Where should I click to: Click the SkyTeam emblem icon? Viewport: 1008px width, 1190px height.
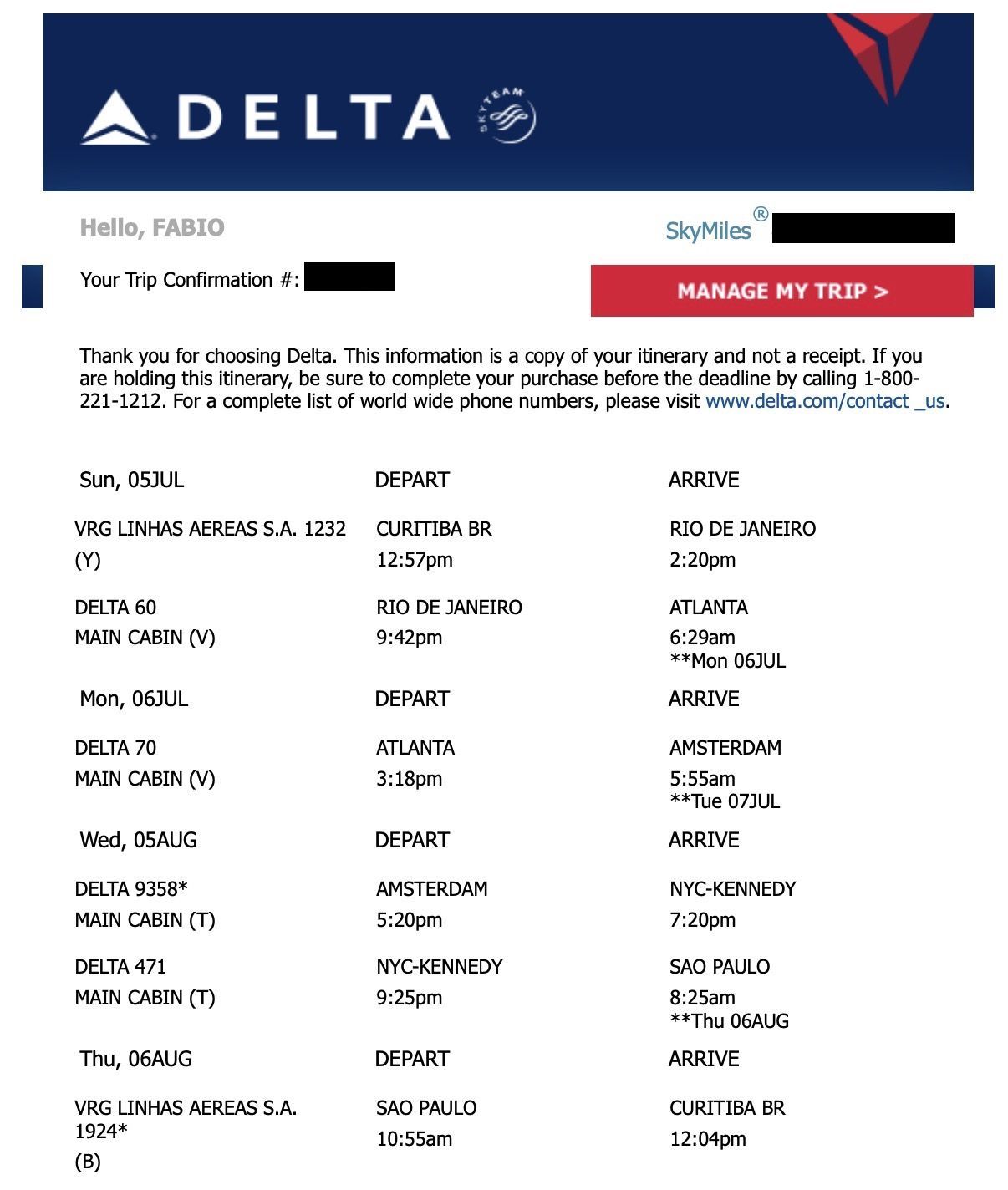click(507, 115)
